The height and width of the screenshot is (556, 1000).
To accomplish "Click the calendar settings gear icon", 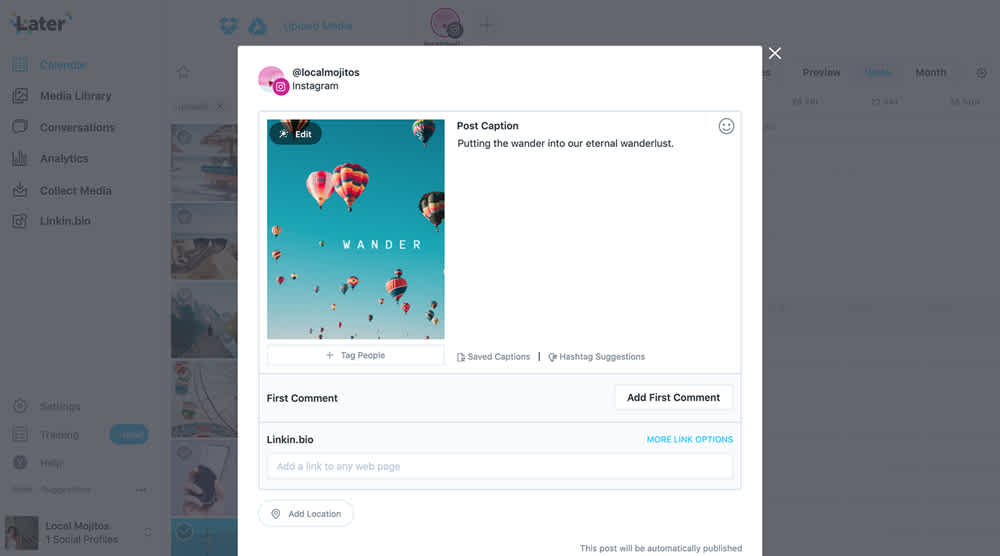I will pyautogui.click(x=982, y=73).
